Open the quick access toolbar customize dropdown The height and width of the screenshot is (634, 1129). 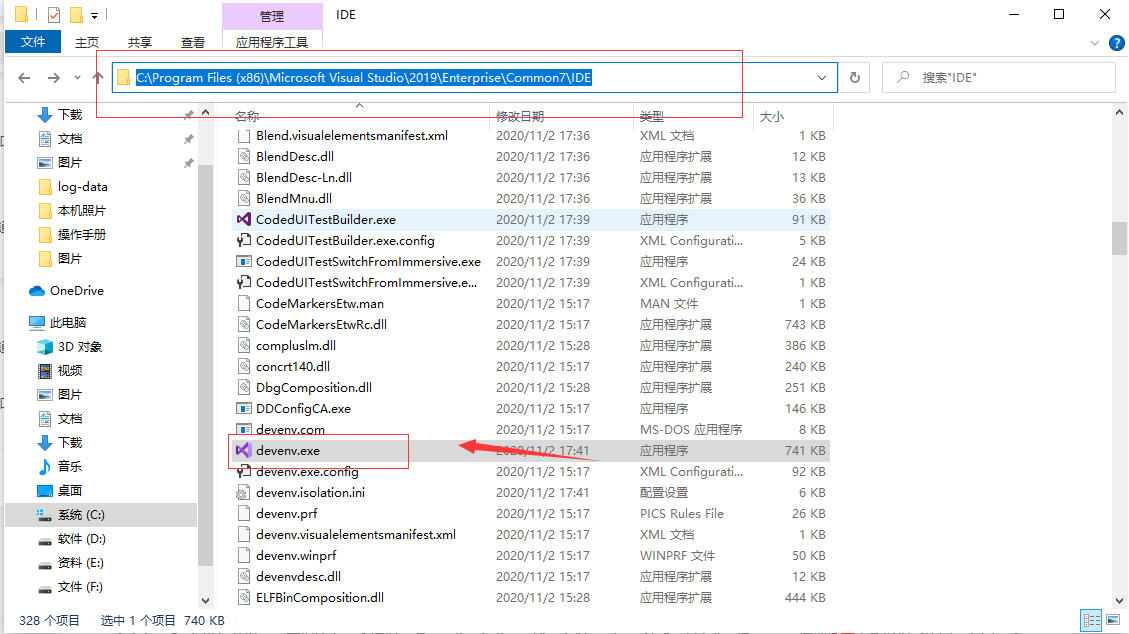click(x=94, y=15)
